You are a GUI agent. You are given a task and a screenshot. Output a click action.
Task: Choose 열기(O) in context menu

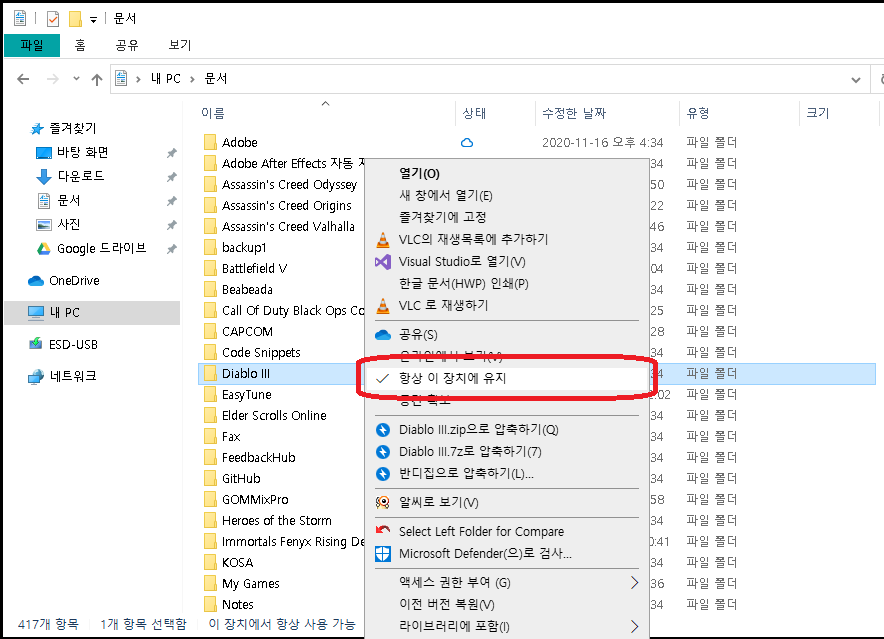coord(419,174)
